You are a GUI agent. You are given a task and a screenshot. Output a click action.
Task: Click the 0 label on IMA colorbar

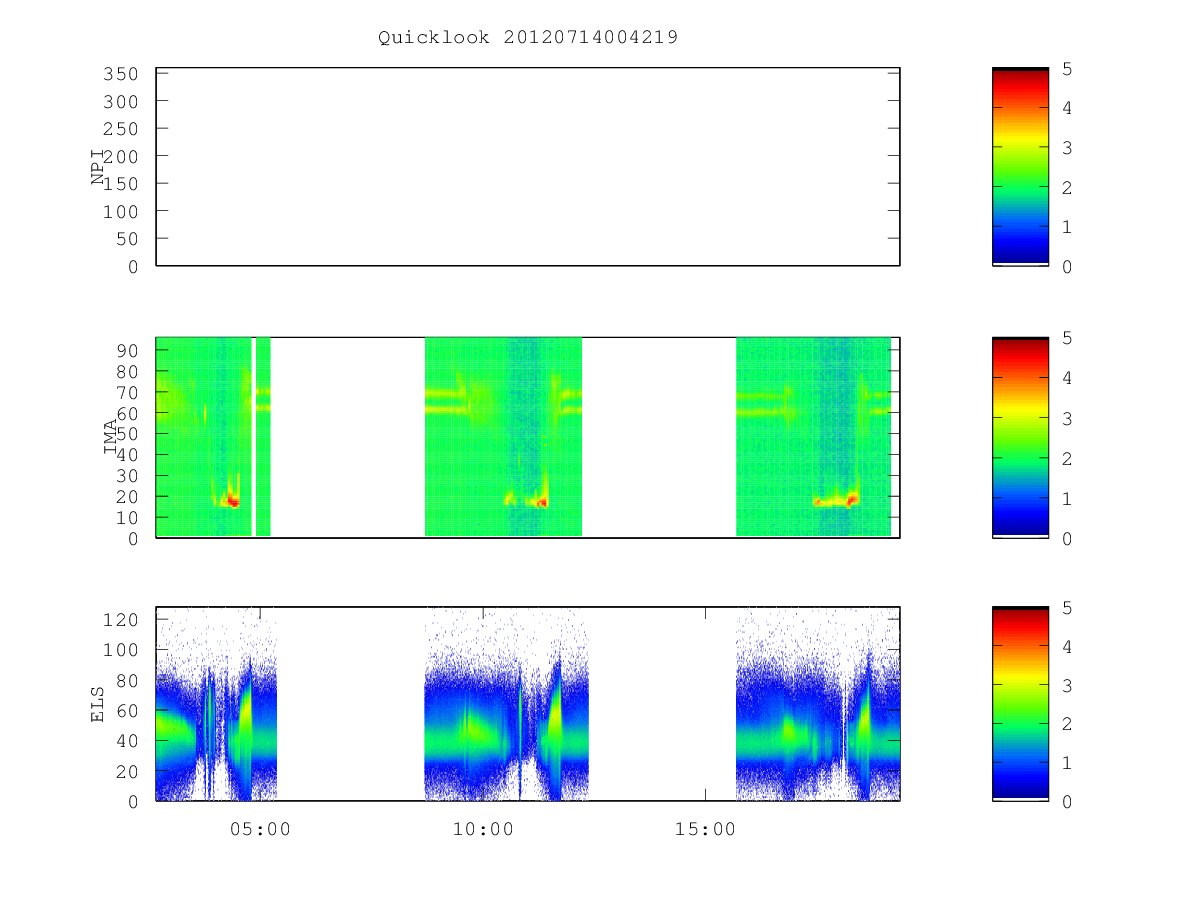(1067, 538)
